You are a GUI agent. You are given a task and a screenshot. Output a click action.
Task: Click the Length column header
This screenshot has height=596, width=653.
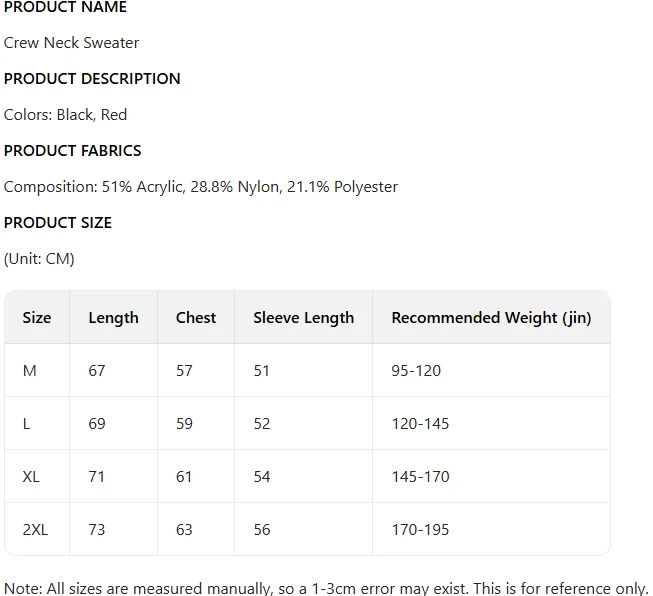tap(113, 318)
